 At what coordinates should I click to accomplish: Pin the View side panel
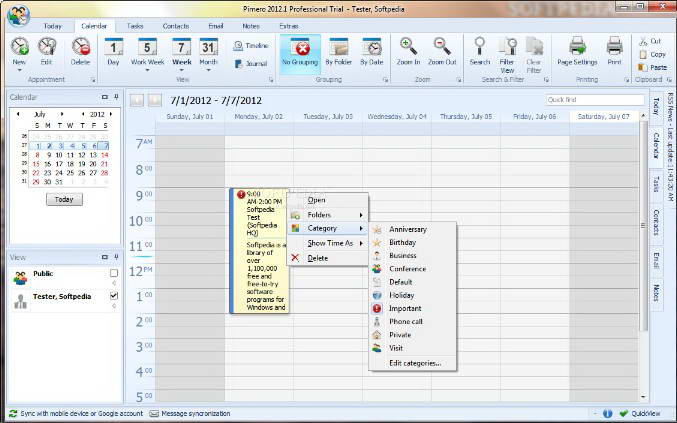click(116, 257)
